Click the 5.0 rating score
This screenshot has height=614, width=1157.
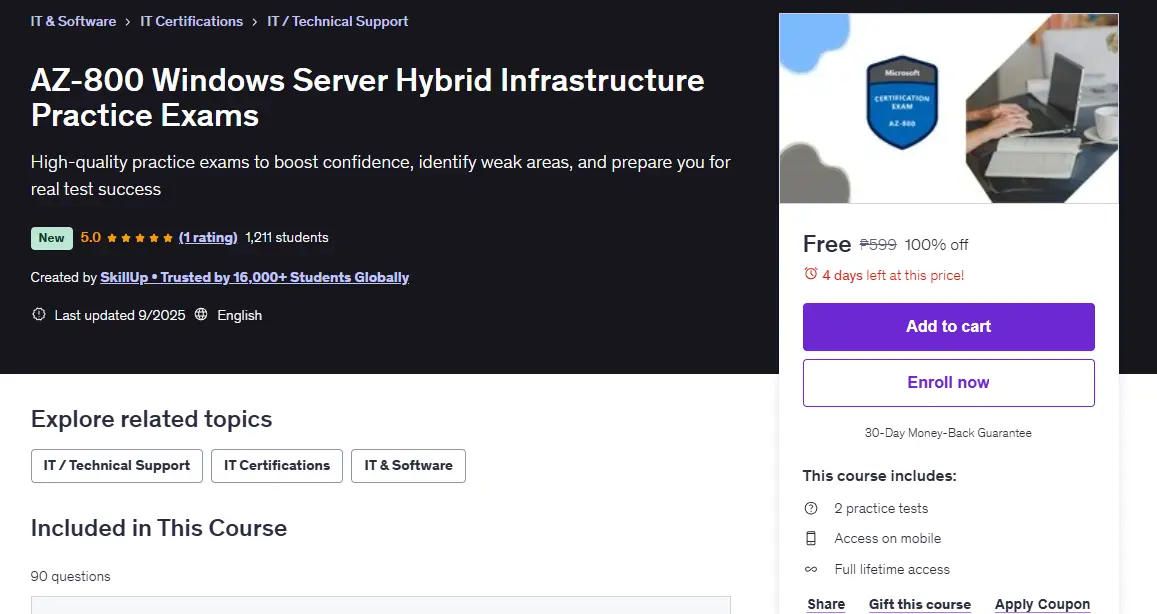click(90, 238)
